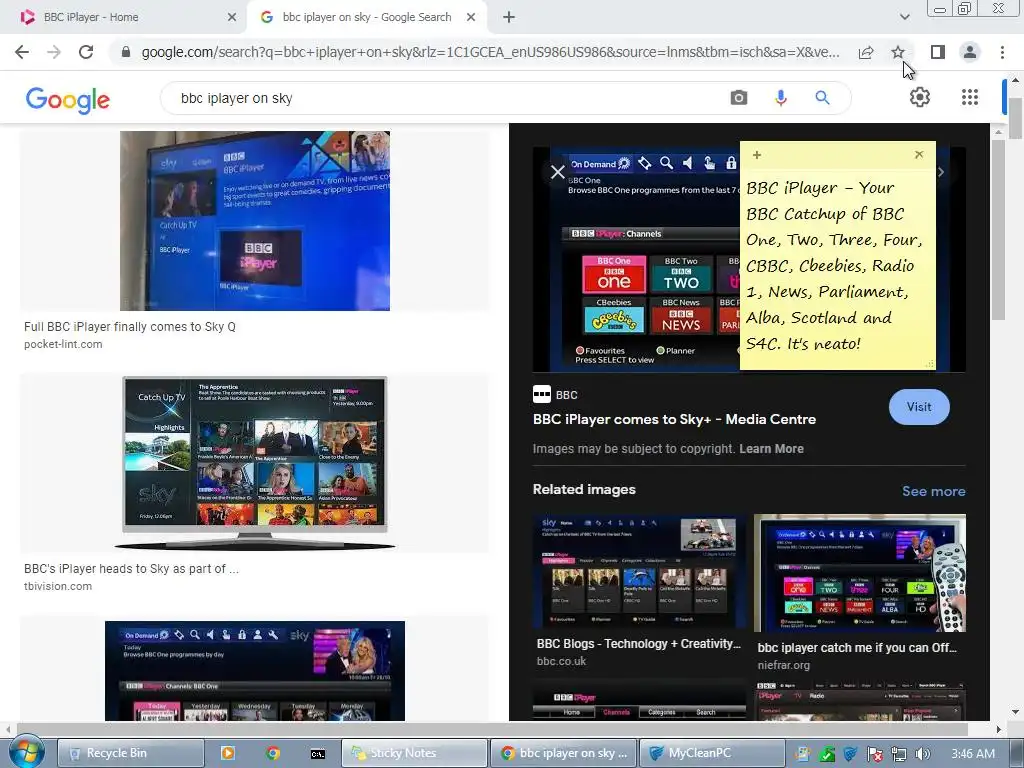Show next image in preview panel
1024x768 pixels.
(941, 172)
